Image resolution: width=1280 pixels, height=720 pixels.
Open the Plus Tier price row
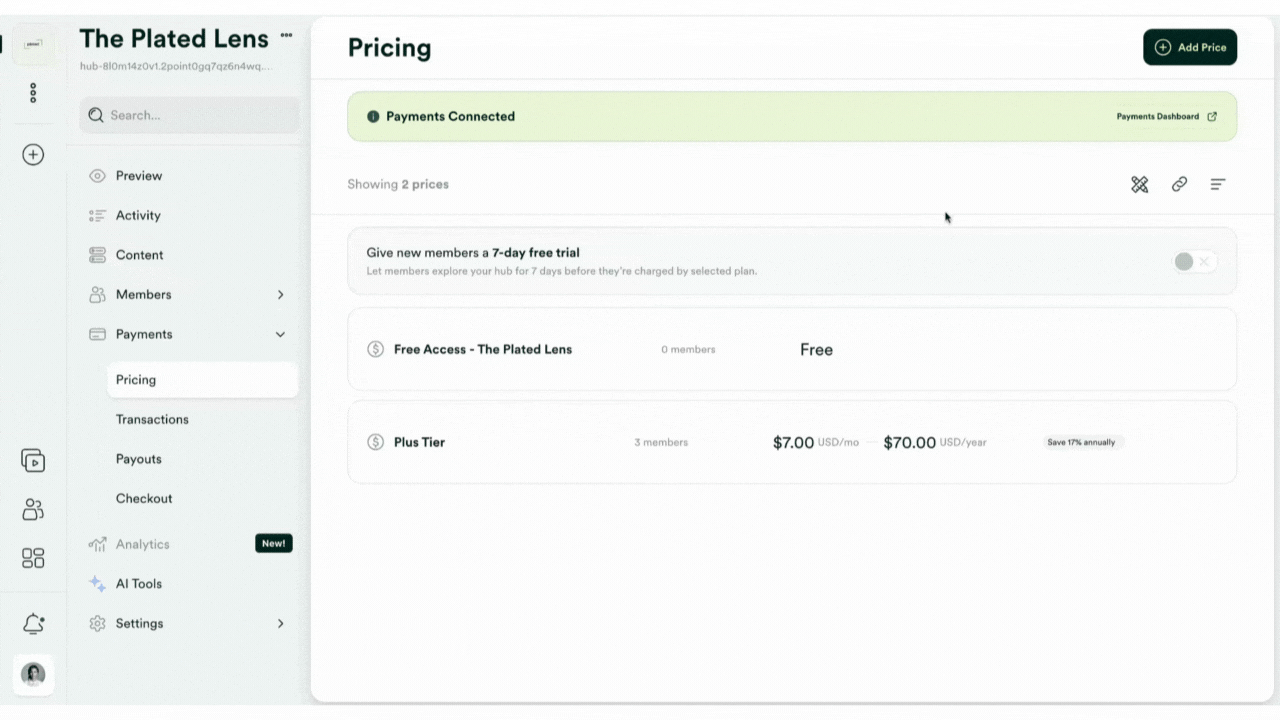pos(792,442)
